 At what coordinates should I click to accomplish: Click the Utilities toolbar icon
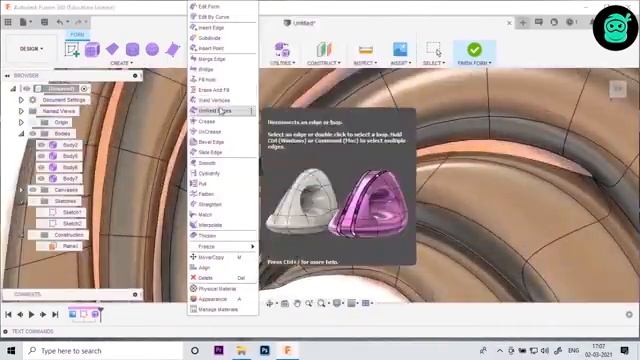pyautogui.click(x=282, y=49)
